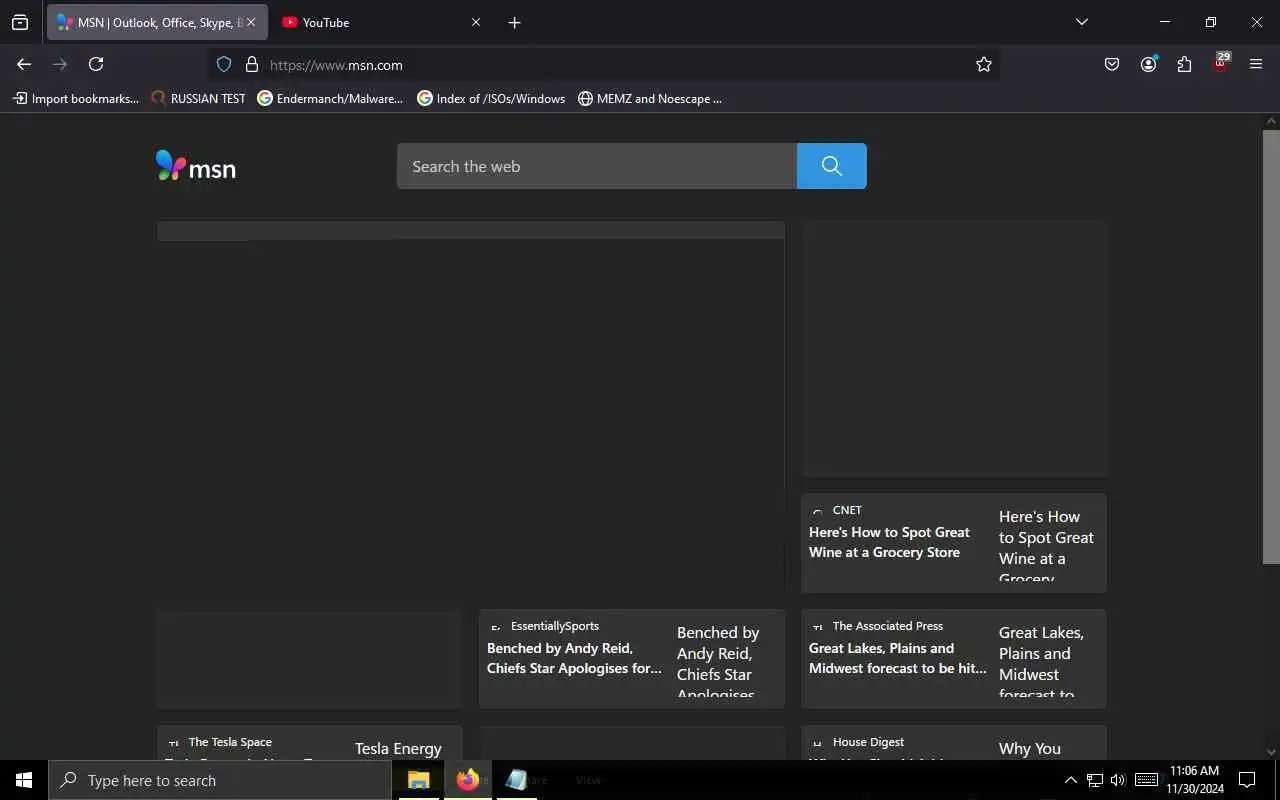Click the Type here to search box
The height and width of the screenshot is (800, 1280).
coord(220,780)
